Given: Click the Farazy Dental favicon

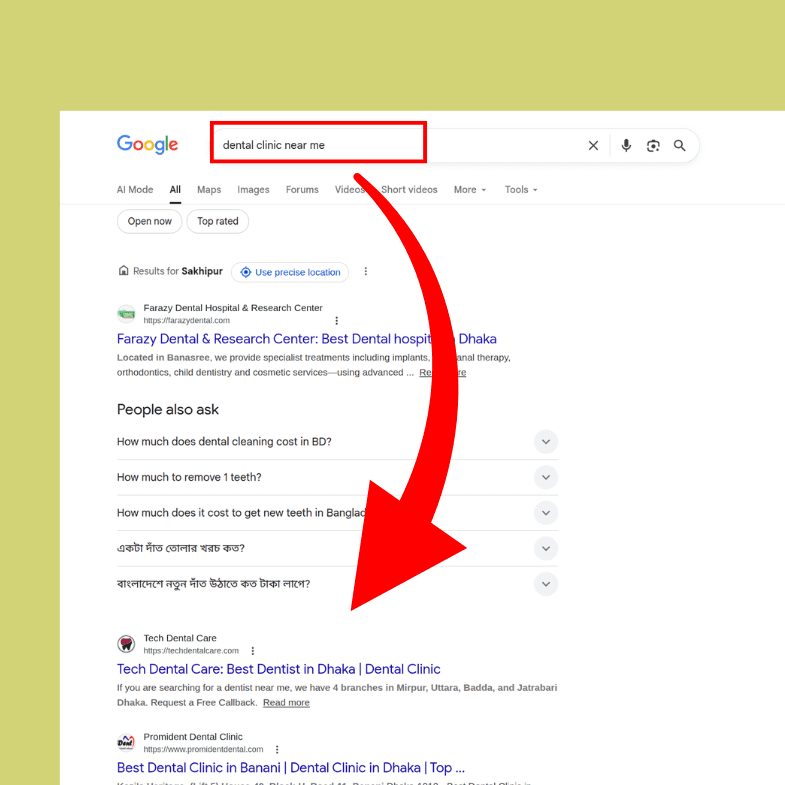Looking at the screenshot, I should [x=126, y=314].
